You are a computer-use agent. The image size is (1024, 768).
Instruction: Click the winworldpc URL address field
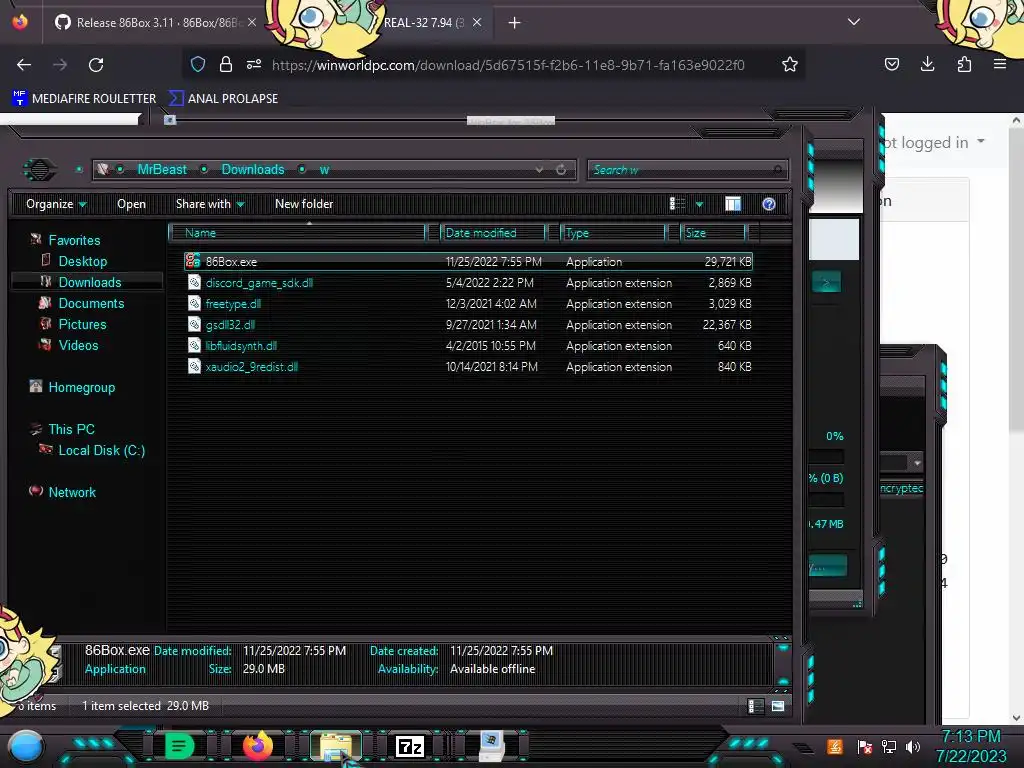tap(508, 65)
